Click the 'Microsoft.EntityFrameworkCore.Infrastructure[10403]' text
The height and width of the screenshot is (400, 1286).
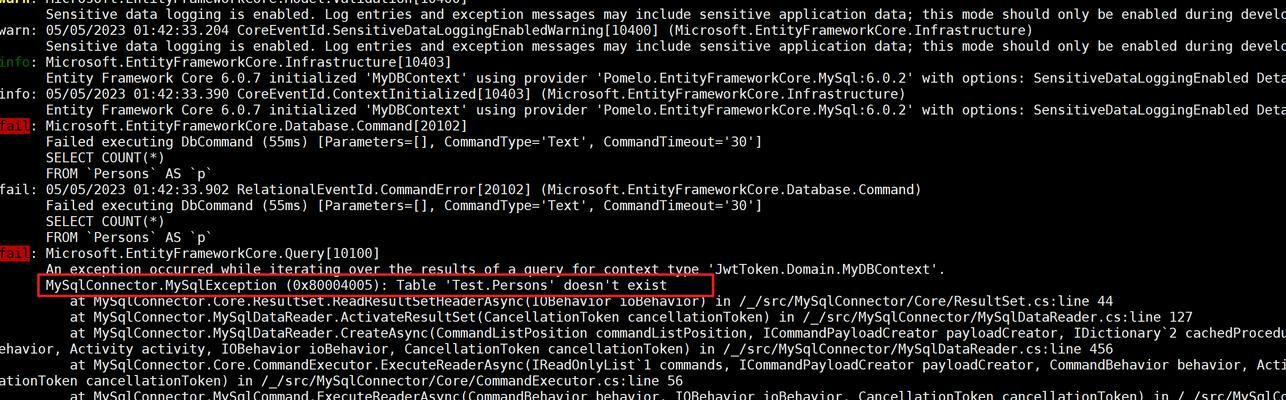point(248,62)
